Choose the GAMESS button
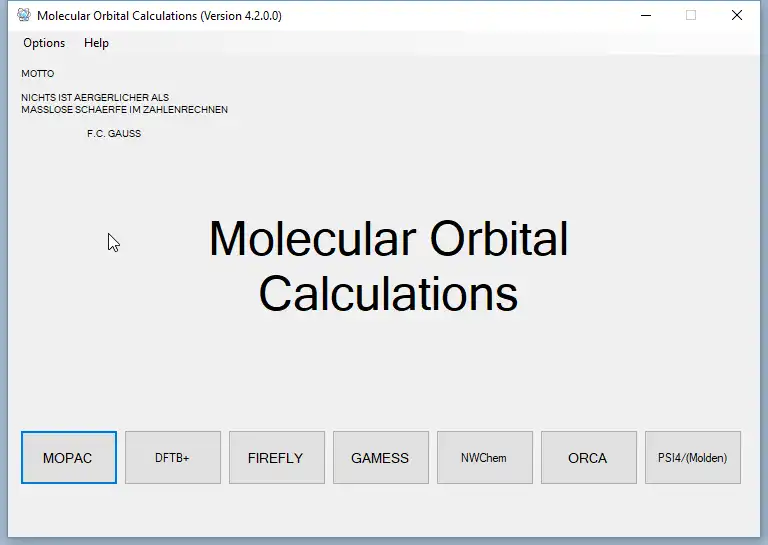The height and width of the screenshot is (545, 768). [381, 457]
